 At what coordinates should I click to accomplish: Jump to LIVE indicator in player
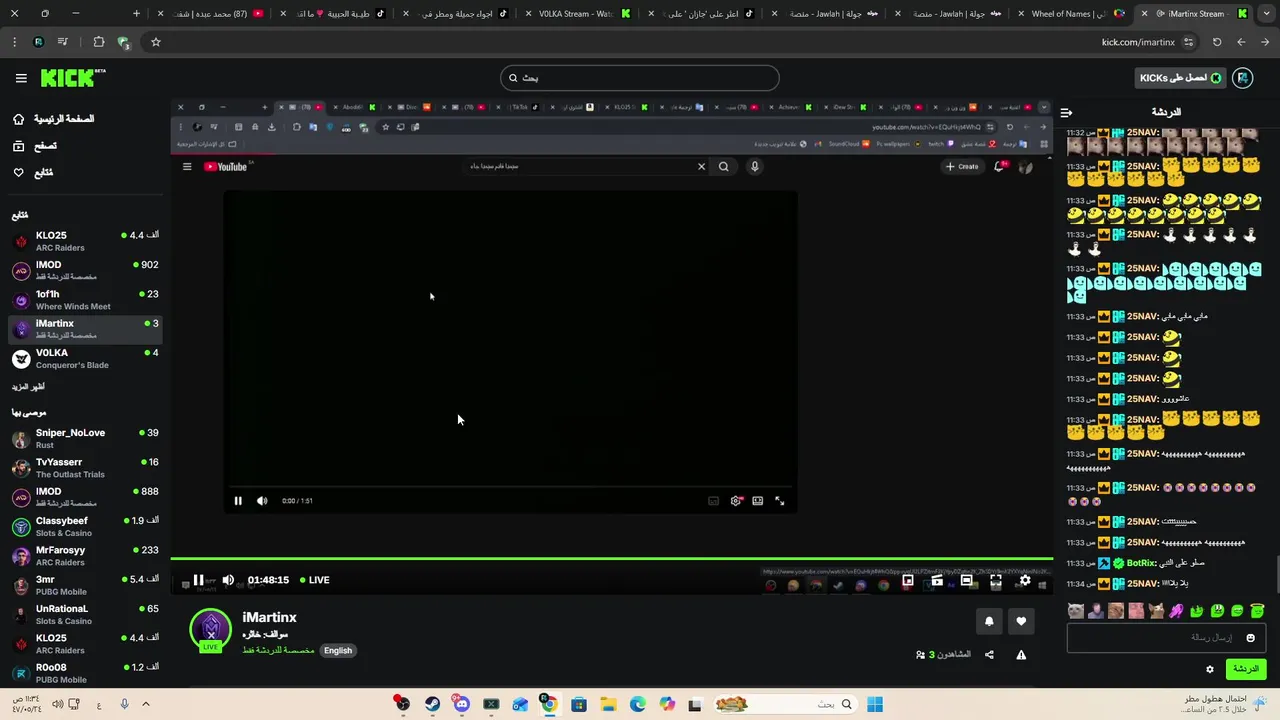(314, 580)
